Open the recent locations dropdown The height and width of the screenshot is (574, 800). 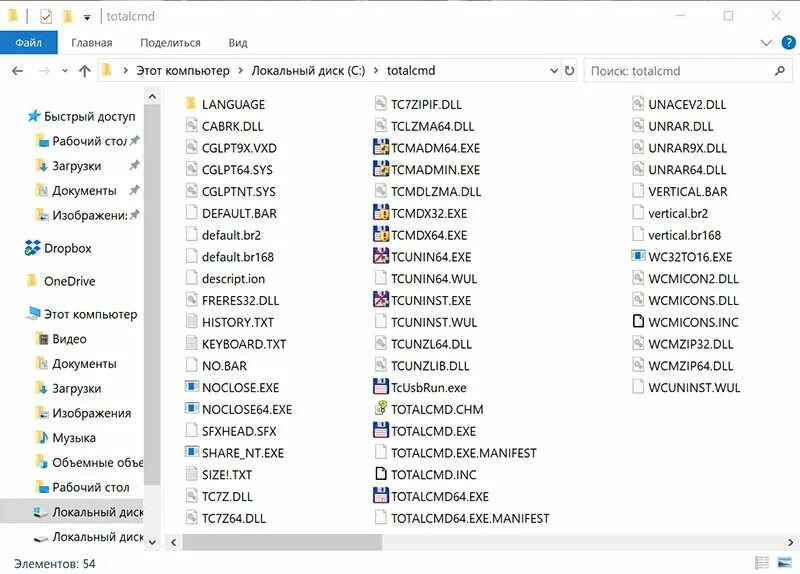(65, 71)
